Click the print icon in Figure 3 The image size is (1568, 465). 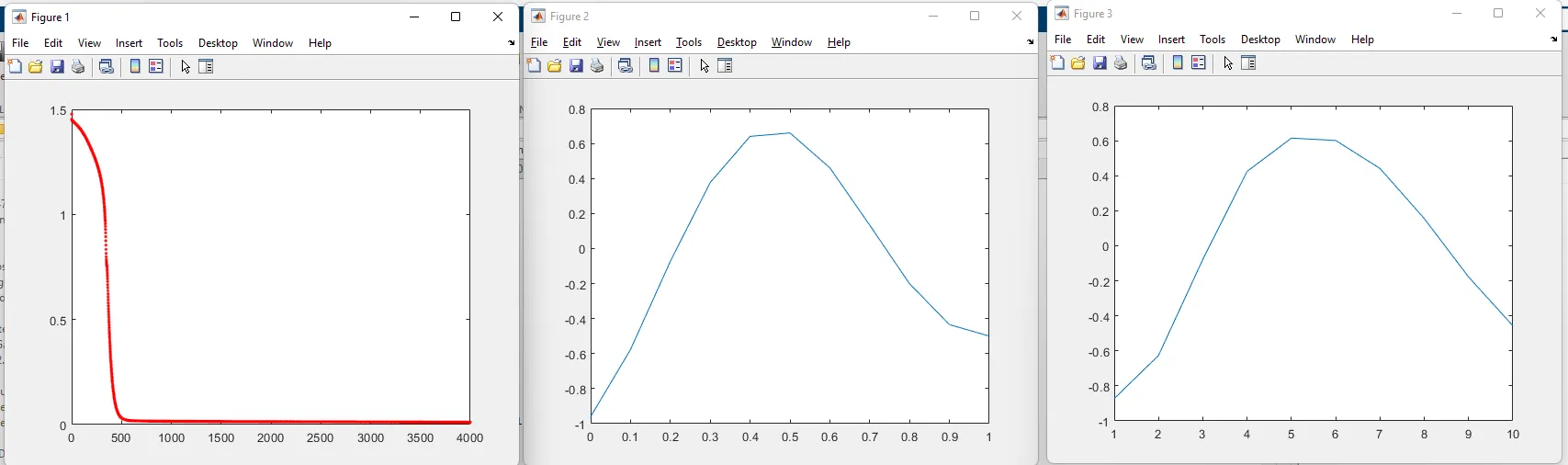(x=1121, y=63)
